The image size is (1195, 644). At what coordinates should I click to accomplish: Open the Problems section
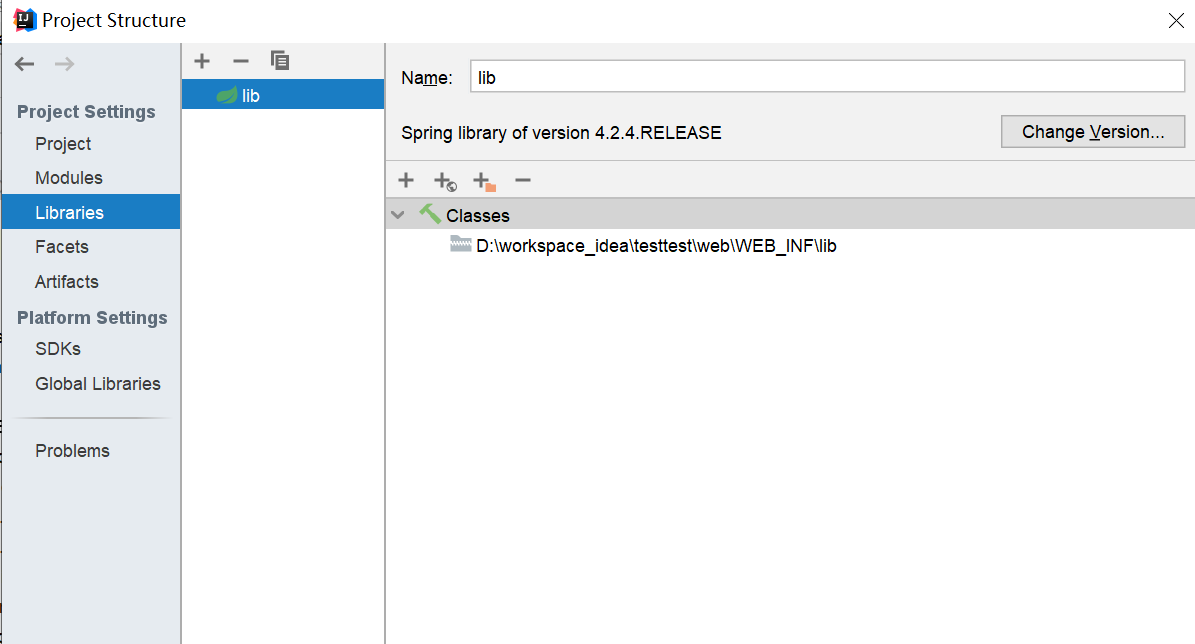(x=72, y=451)
